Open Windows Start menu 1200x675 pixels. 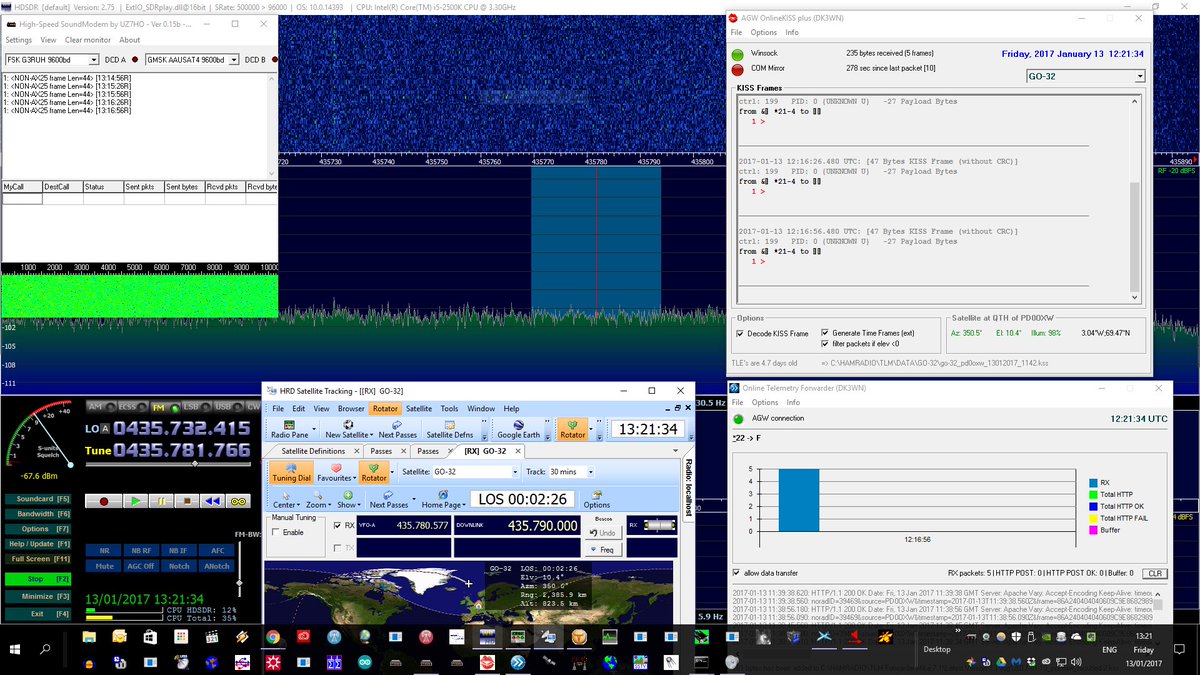click(16, 649)
